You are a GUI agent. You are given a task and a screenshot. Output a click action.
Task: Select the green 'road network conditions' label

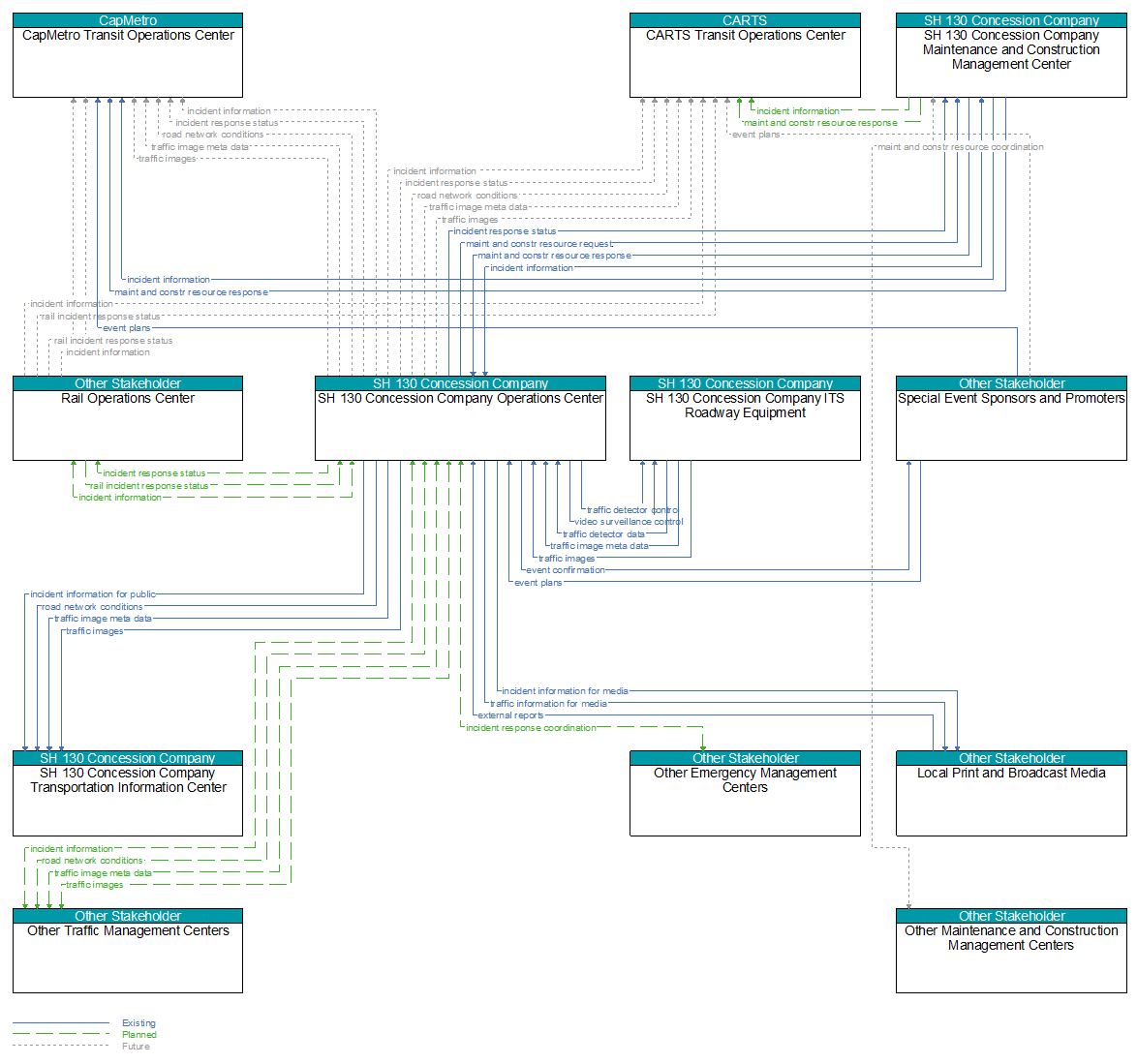point(92,861)
